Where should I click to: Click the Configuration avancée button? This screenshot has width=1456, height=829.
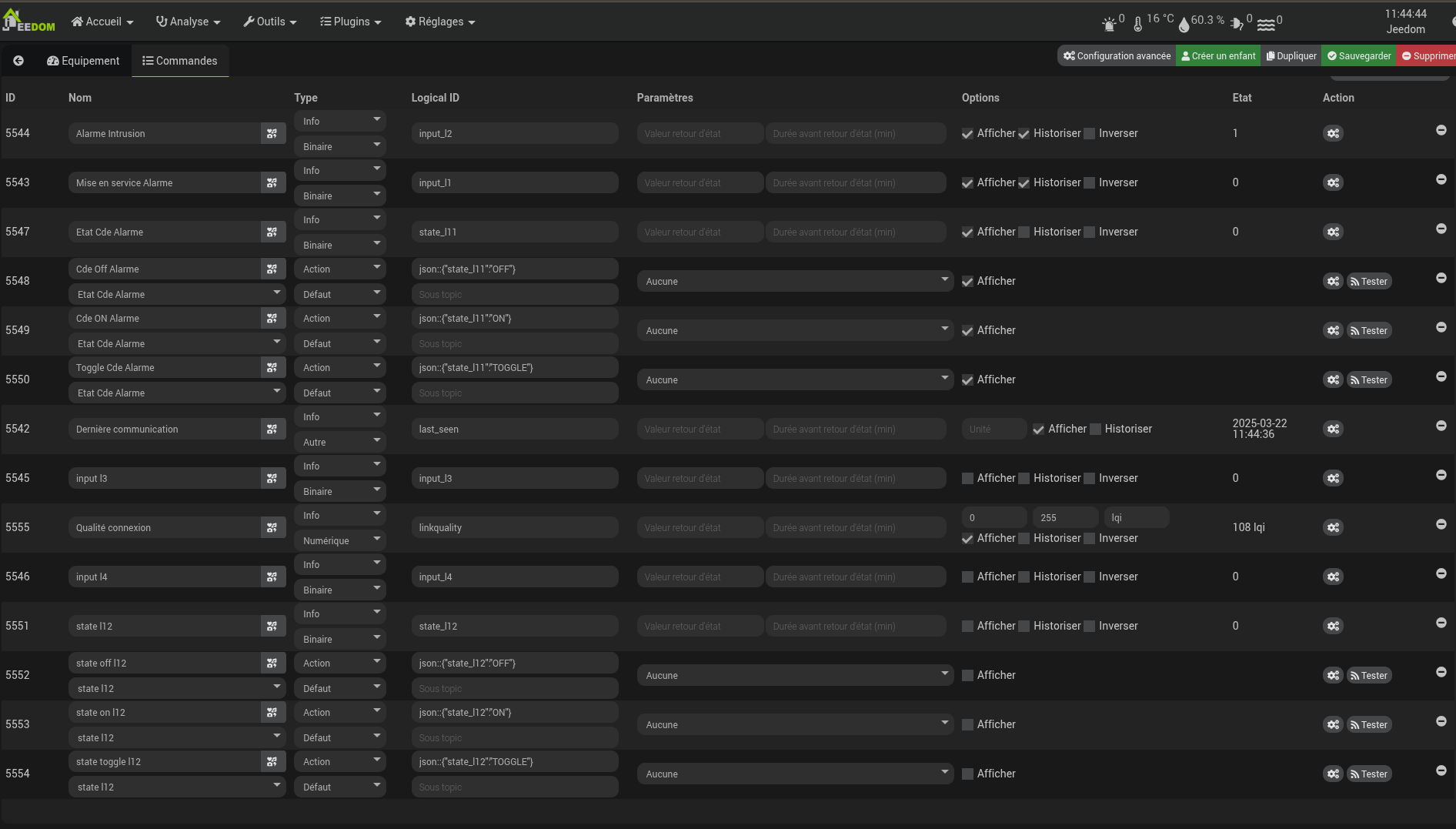click(x=1117, y=55)
